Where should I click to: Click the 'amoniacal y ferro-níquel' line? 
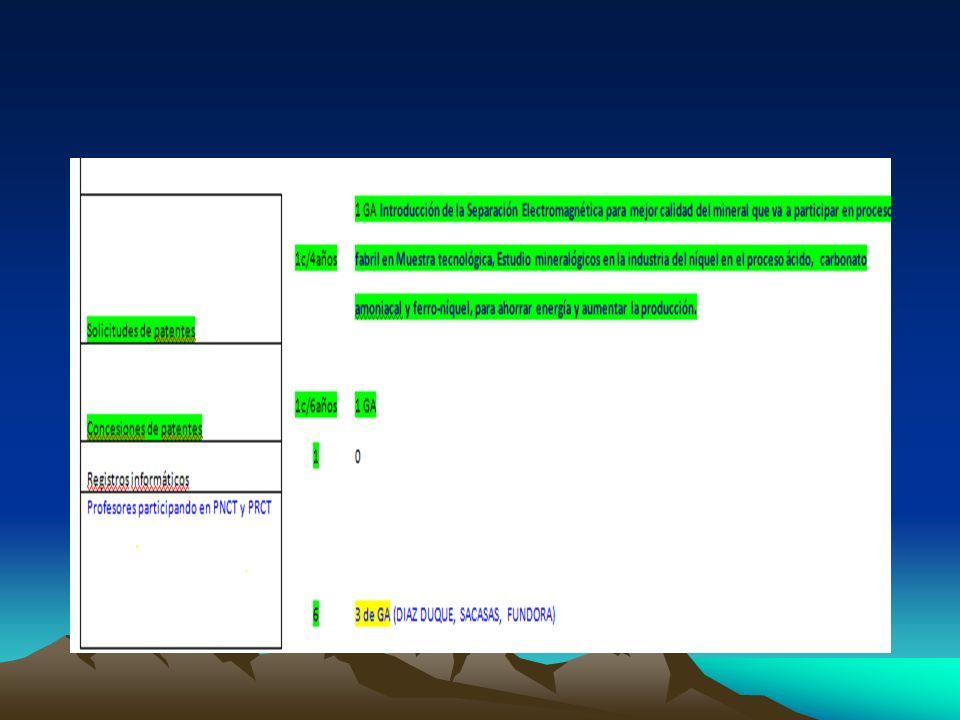coord(525,307)
